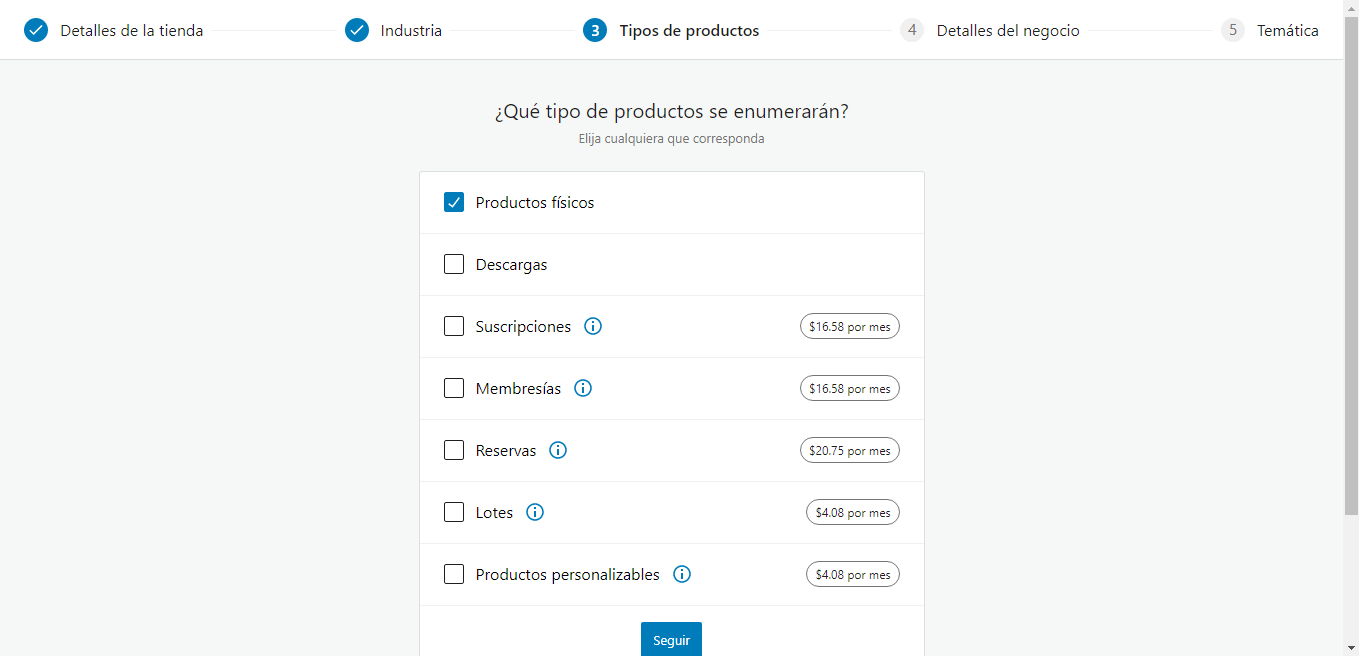
Task: Click the info icon next to Suscripciones
Action: click(x=593, y=326)
